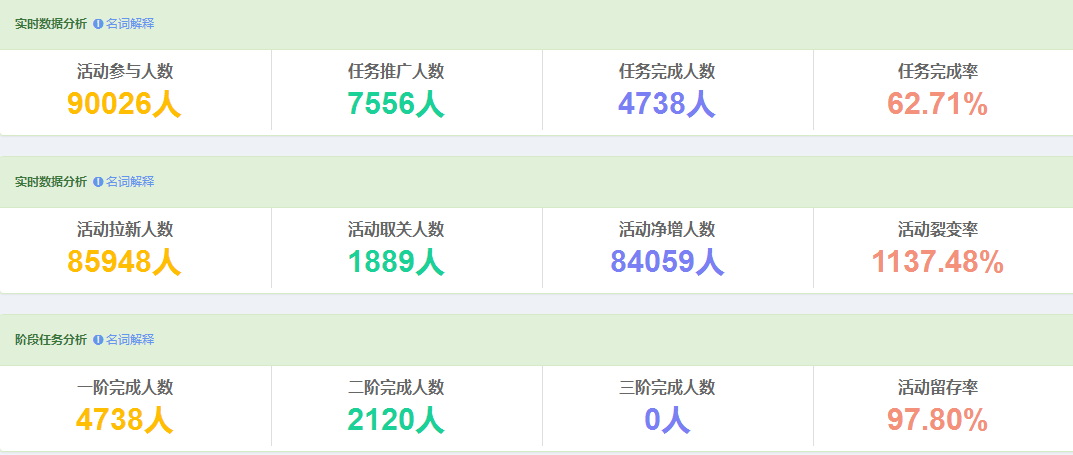Select the 85948人 活动拉新人数 figure
The image size is (1073, 455).
(124, 261)
